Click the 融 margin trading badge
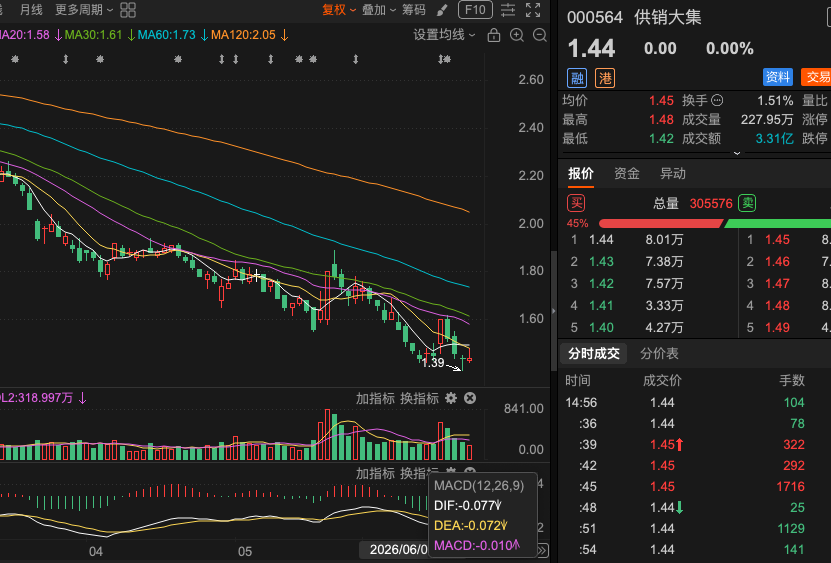The height and width of the screenshot is (563, 831). tap(577, 78)
